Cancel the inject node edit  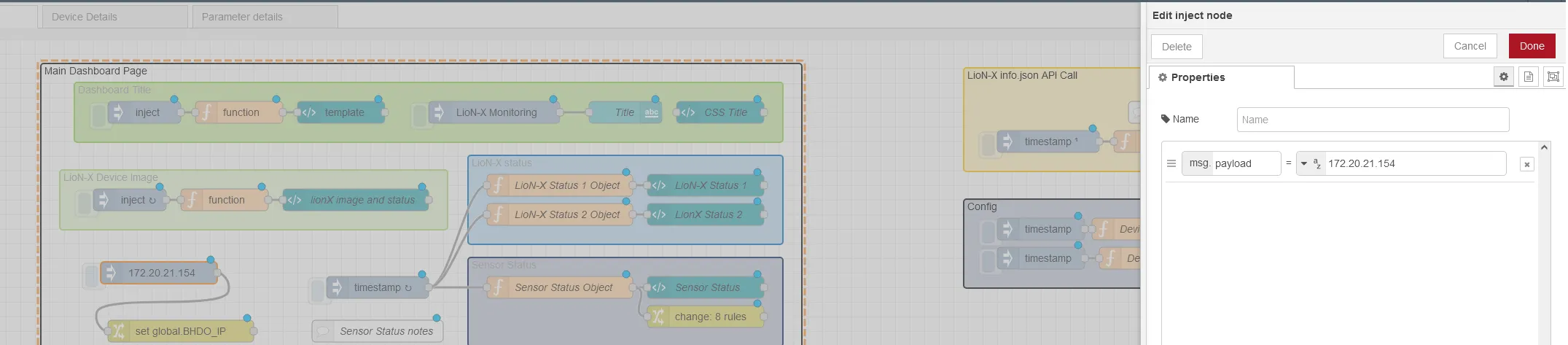pos(1470,46)
